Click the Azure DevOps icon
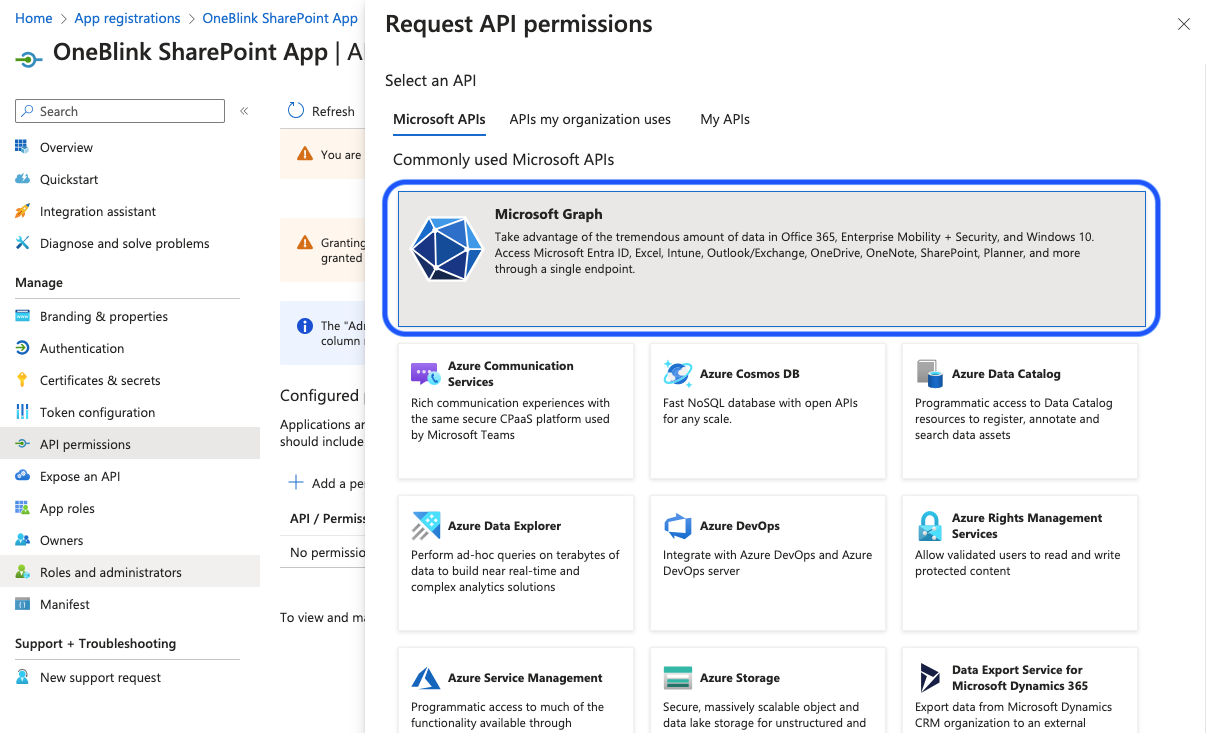Viewport: 1206px width, 733px height. 677,526
